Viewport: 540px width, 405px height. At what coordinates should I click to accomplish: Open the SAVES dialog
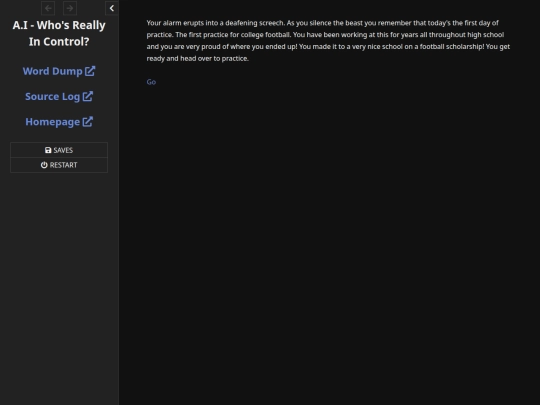coord(59,150)
